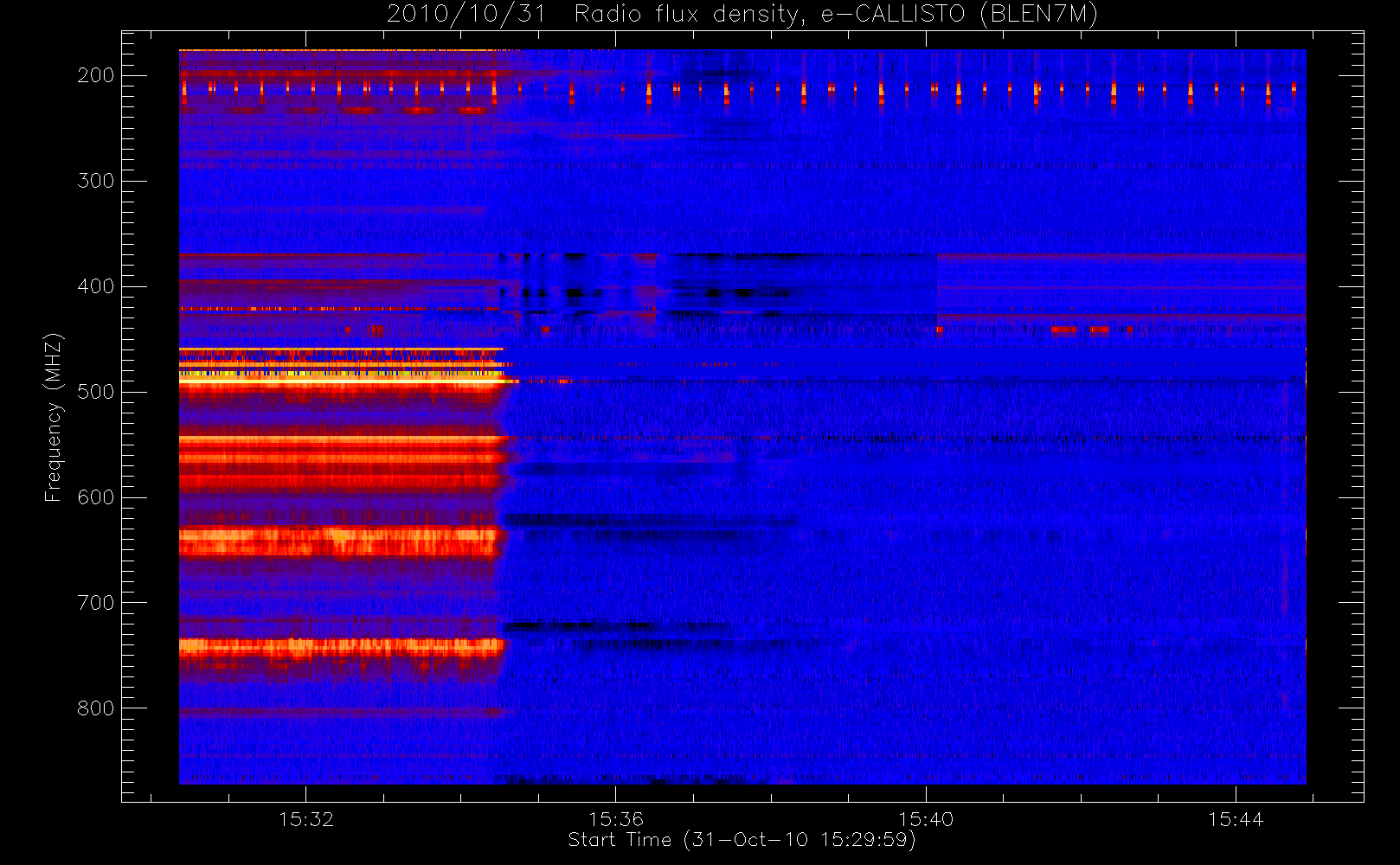Viewport: 1400px width, 865px height.
Task: Click the 500 frequency tick label
Action: pos(96,392)
